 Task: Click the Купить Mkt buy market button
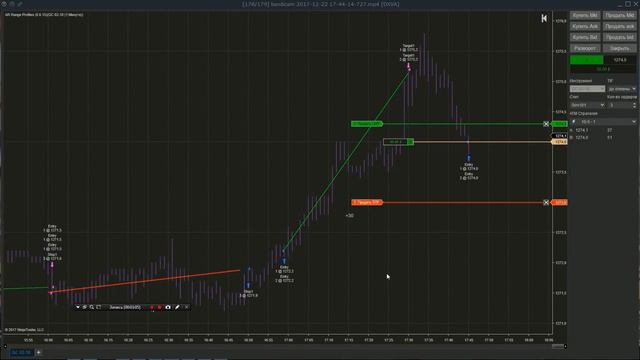pos(585,16)
